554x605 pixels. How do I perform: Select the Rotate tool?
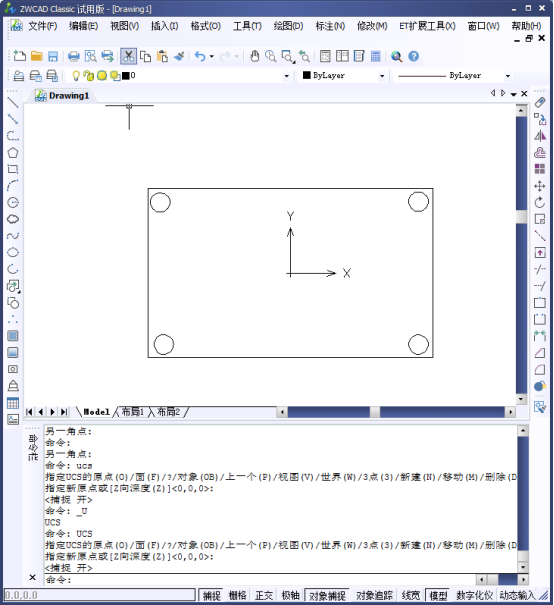(540, 202)
